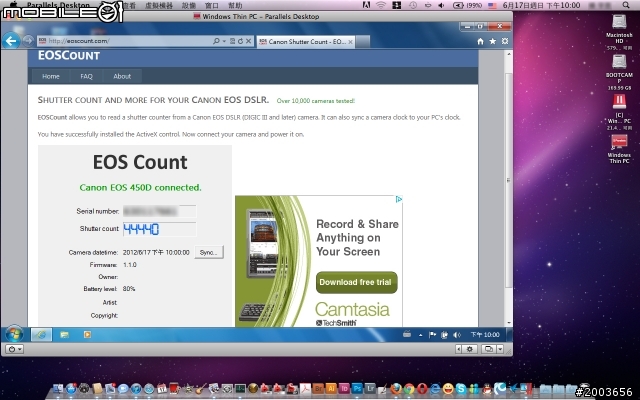The height and width of the screenshot is (400, 640).
Task: Launch Firefox from the Dock
Action: pyautogui.click(x=396, y=389)
